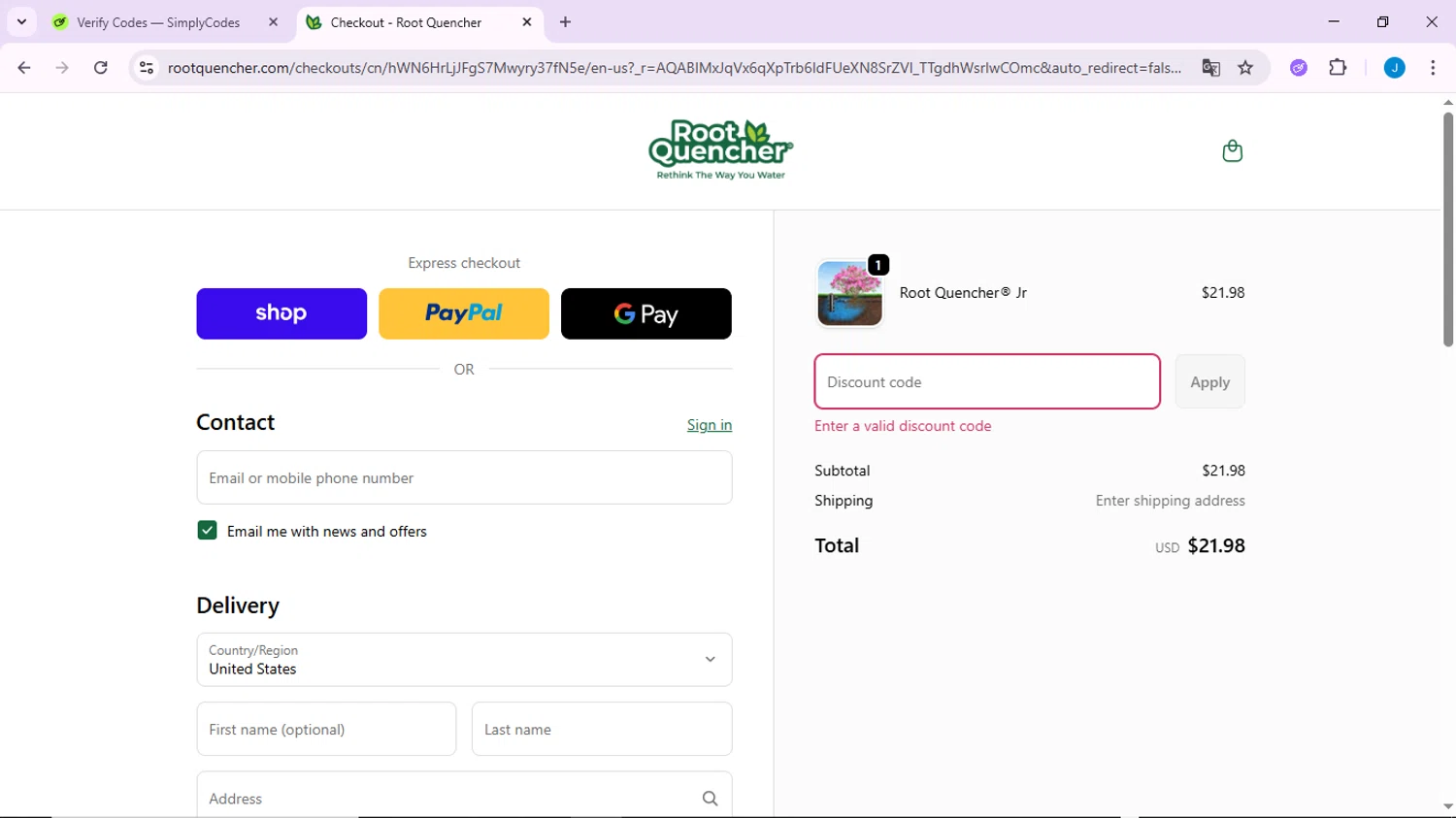Bookmark this page with star icon
Screen dimensions: 1456x818
(x=1245, y=68)
